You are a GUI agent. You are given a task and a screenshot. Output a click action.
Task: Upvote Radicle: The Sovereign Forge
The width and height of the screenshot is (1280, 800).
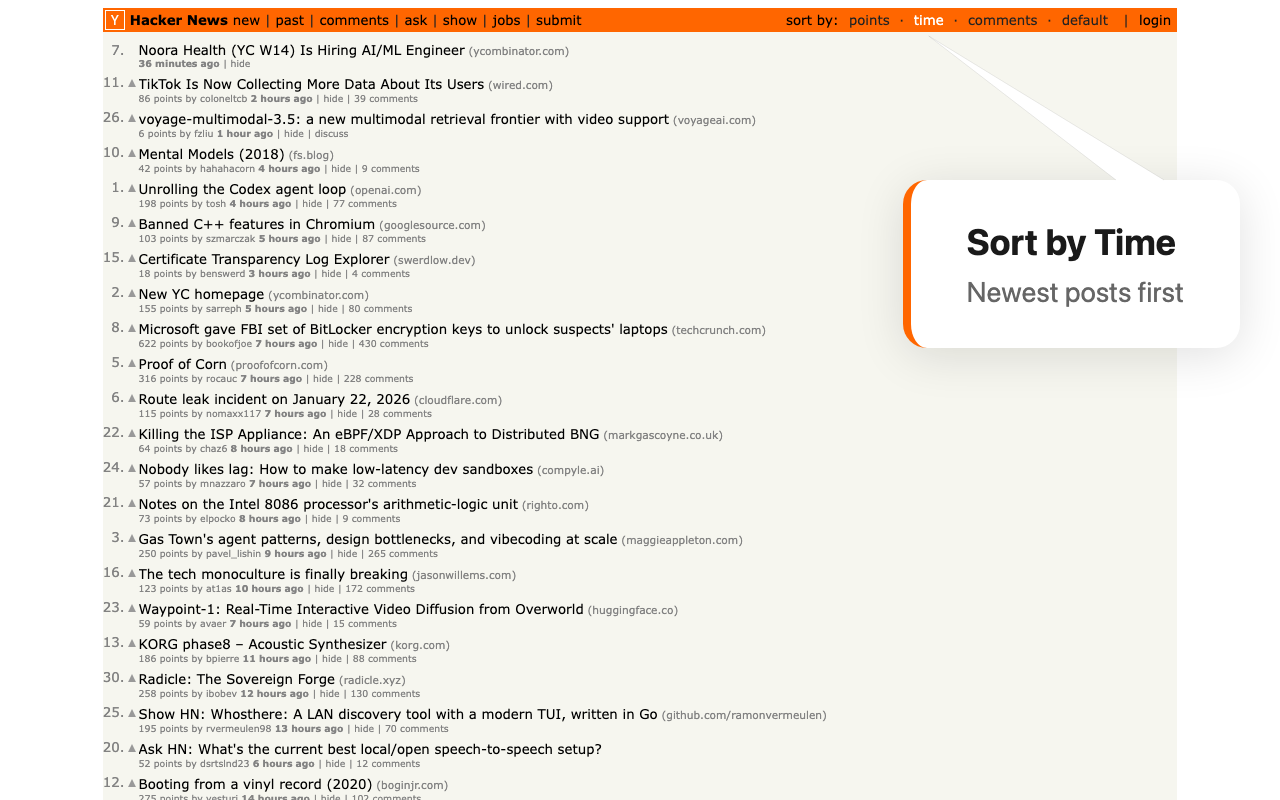pos(132,678)
